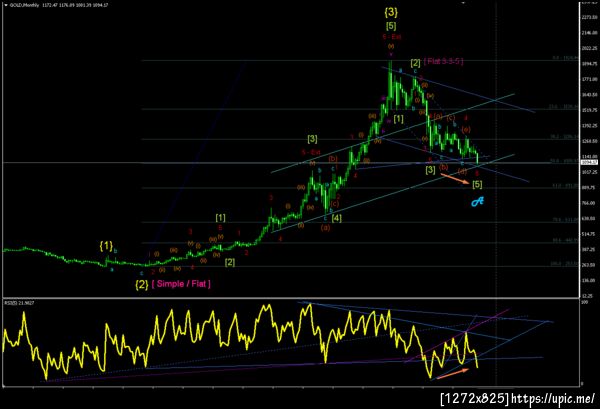Click the orange arrow pointing at [5]
Screen dimensions: 600x409
pos(455,179)
